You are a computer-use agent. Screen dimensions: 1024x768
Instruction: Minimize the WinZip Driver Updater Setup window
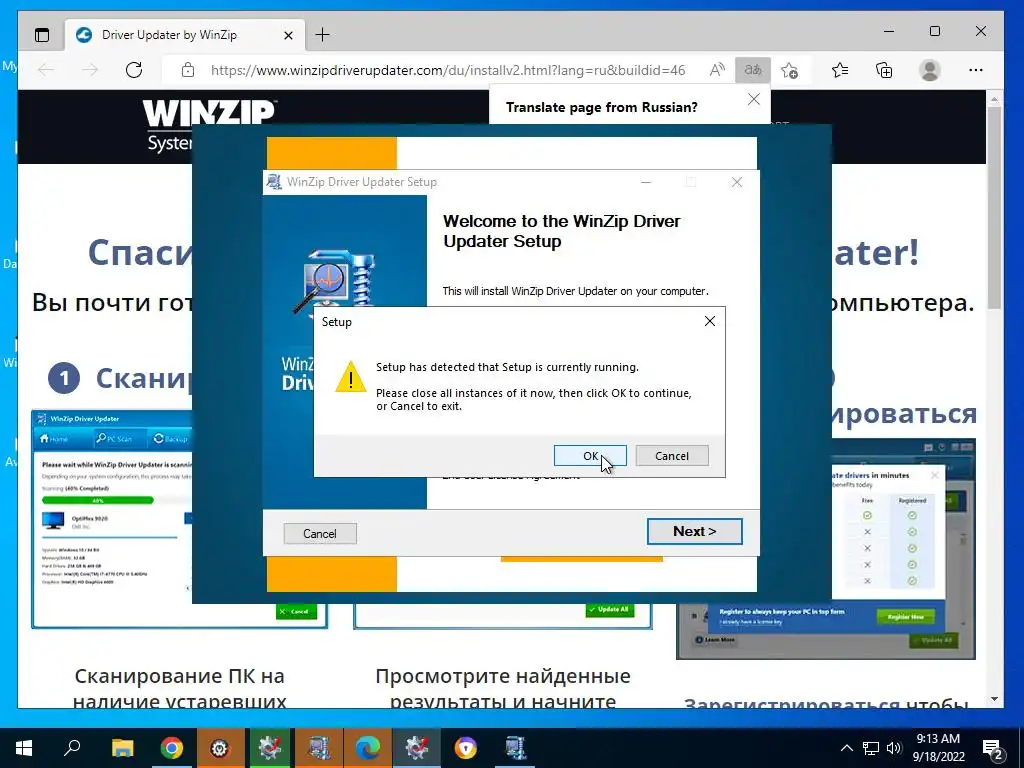click(646, 182)
